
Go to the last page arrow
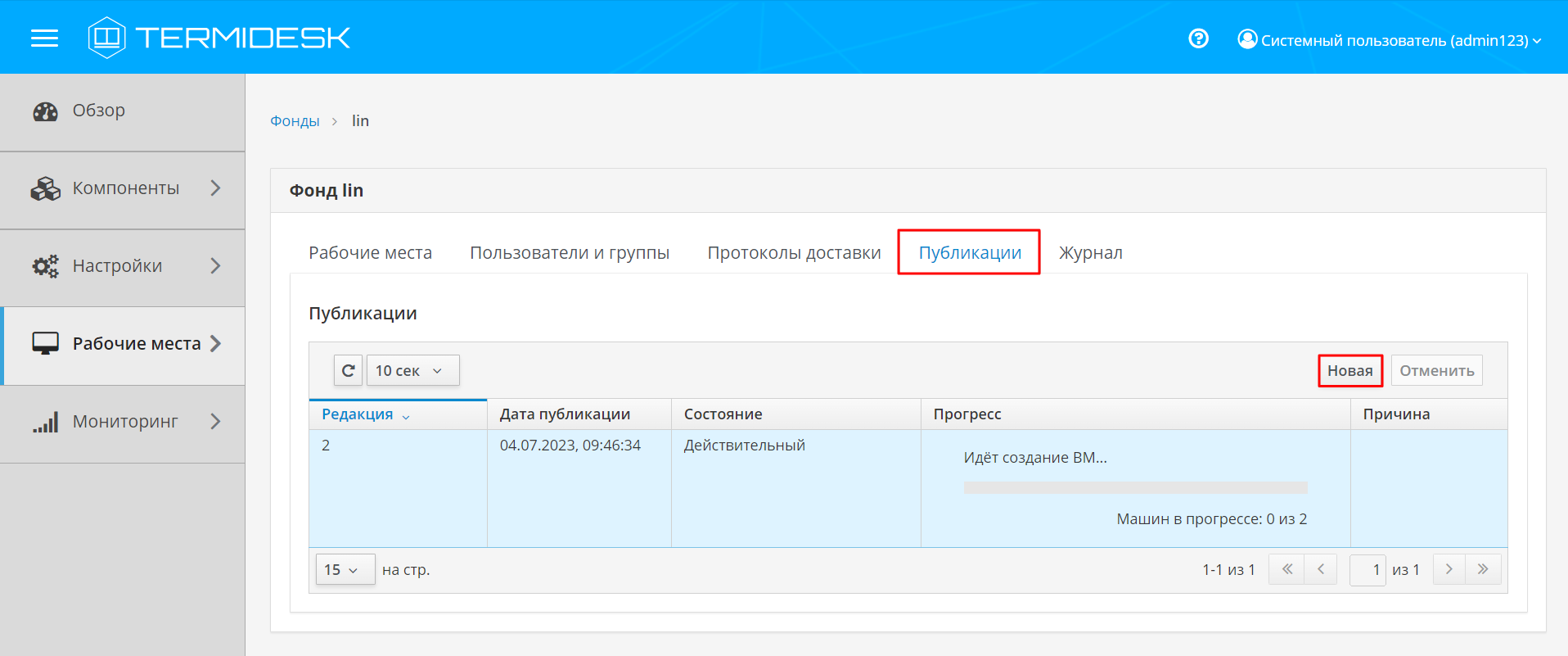[1483, 569]
